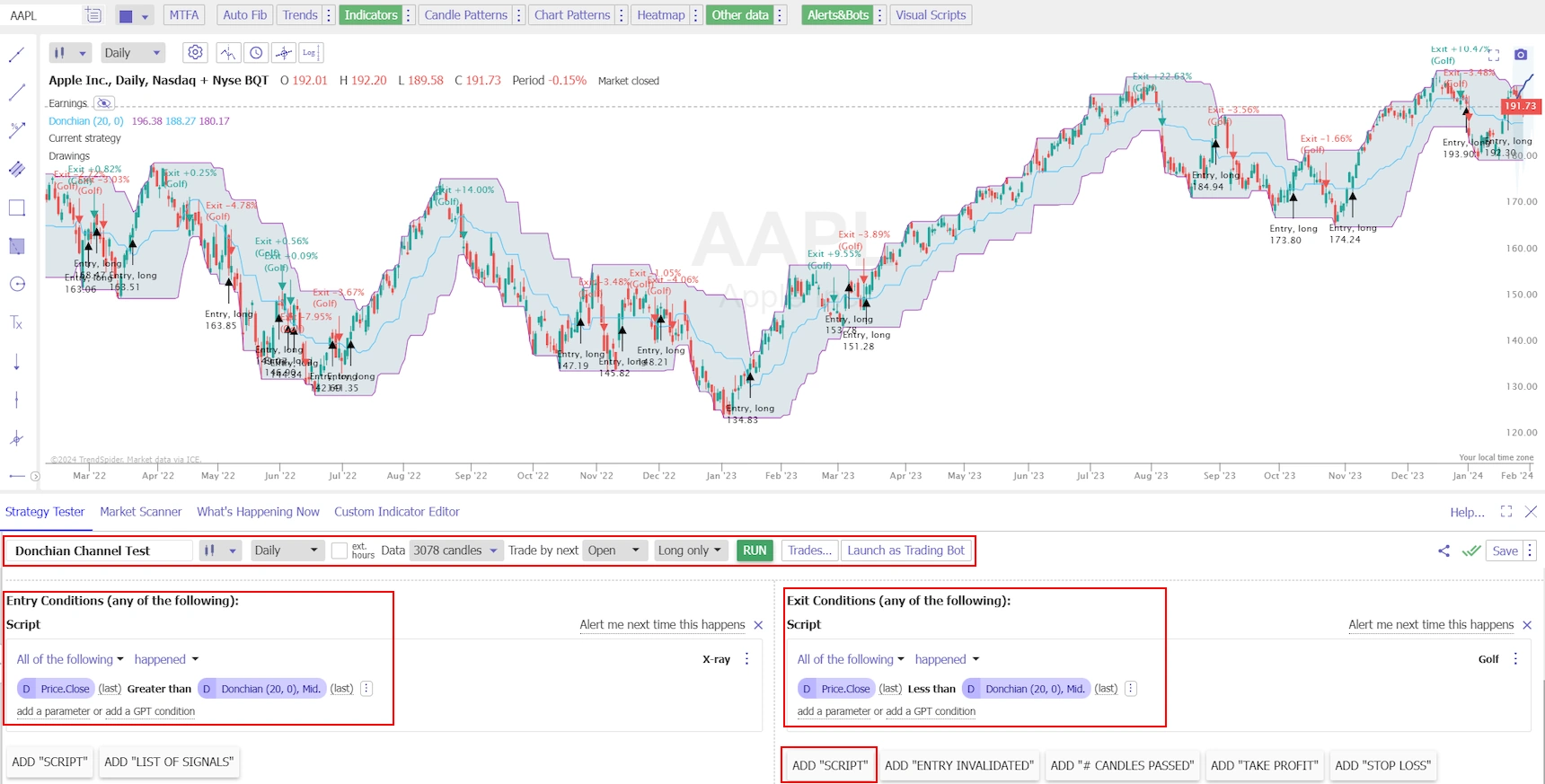Select the parallel channel drawing tool
This screenshot has width=1545, height=784.
pos(16,169)
